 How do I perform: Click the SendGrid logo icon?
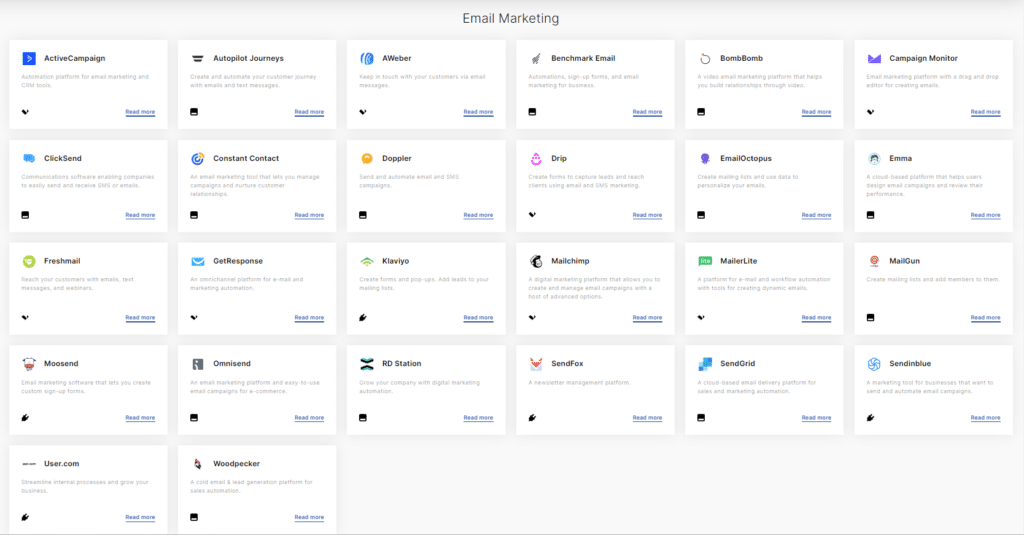tap(705, 364)
